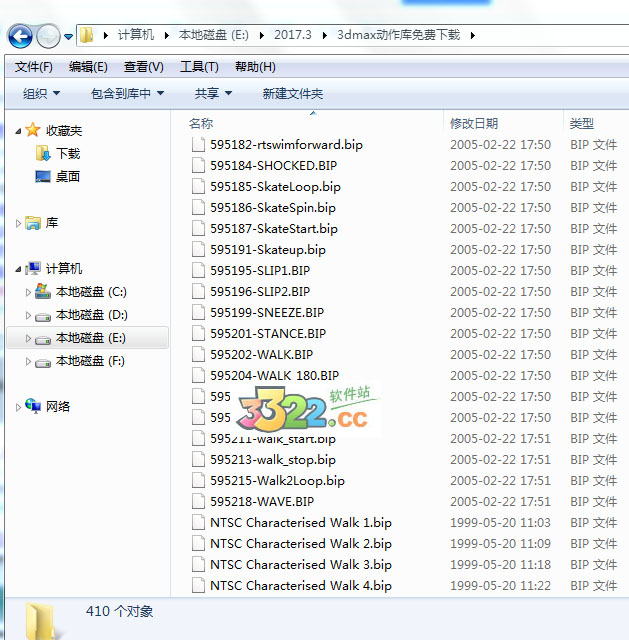
Task: Click file icon of 595218-WAVE.BIP
Action: 198,501
